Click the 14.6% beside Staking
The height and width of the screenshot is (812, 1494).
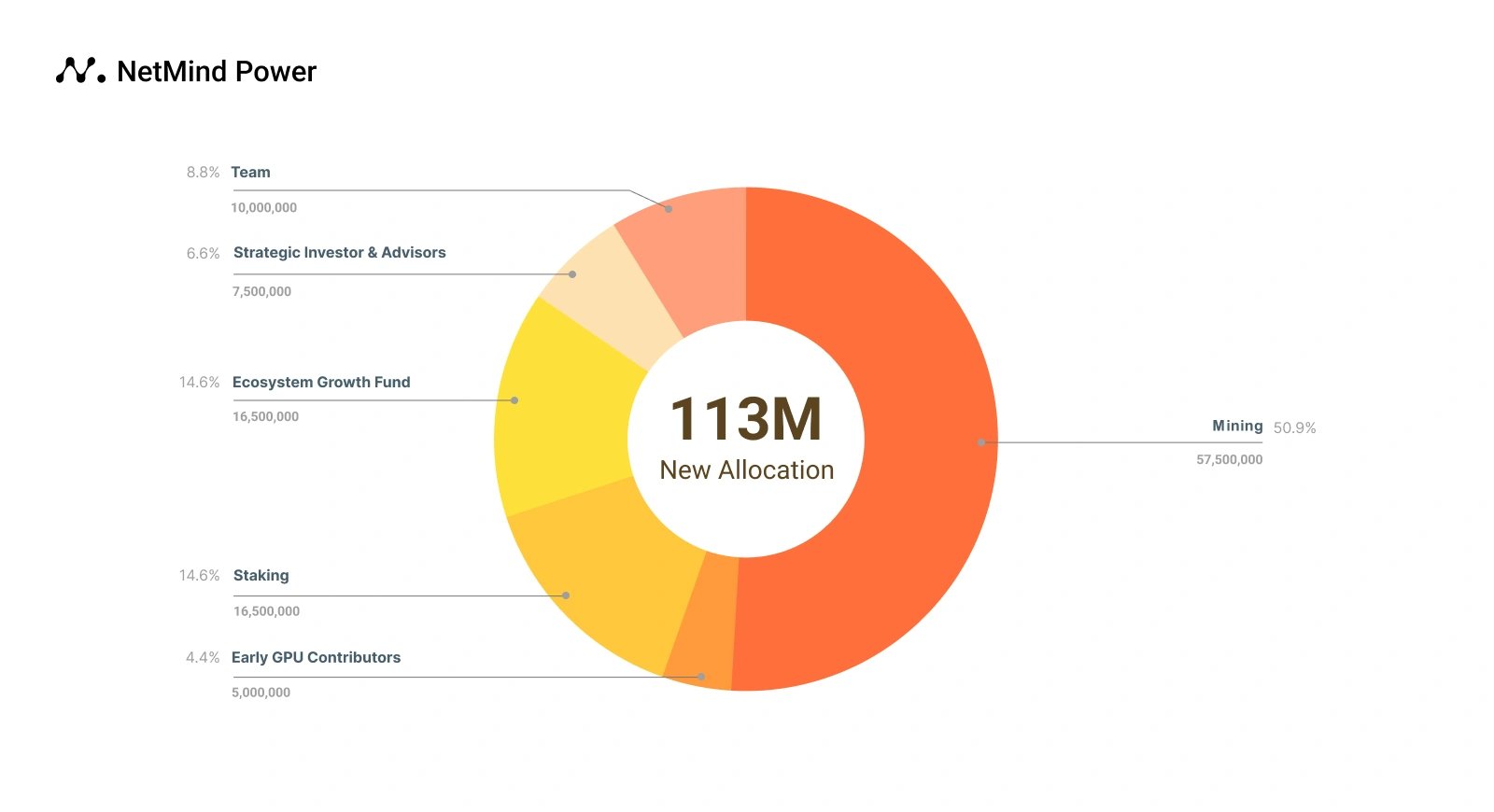click(x=199, y=576)
